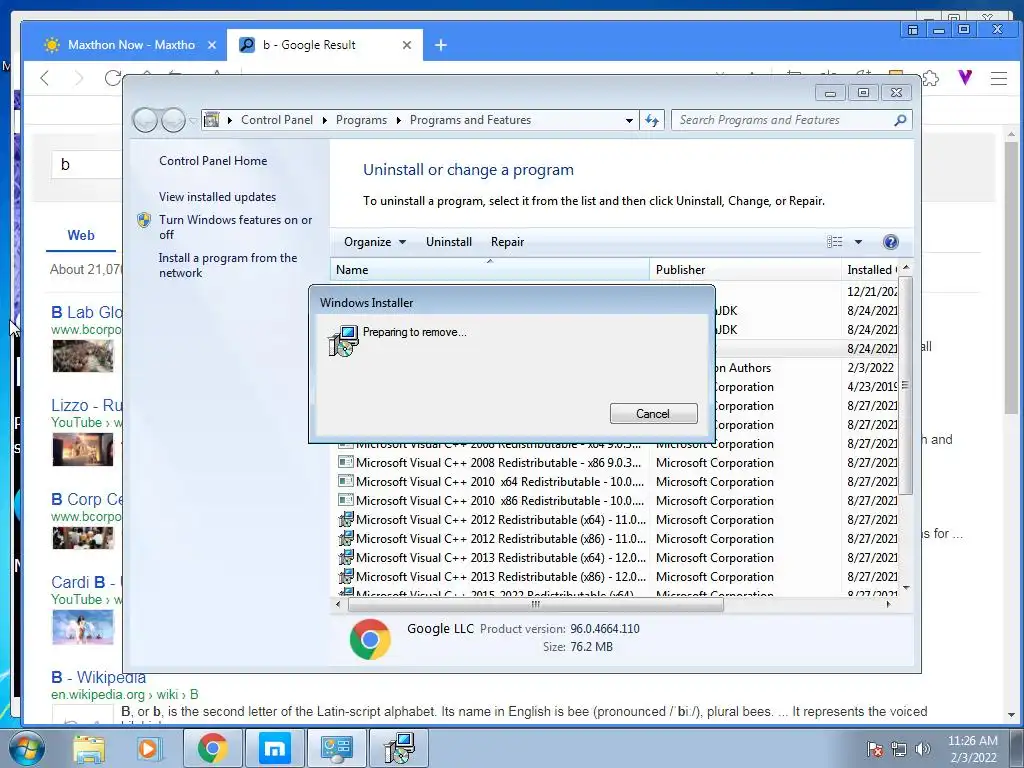This screenshot has height=768, width=1024.
Task: Open Windows Explorer from the taskbar
Action: coord(89,749)
